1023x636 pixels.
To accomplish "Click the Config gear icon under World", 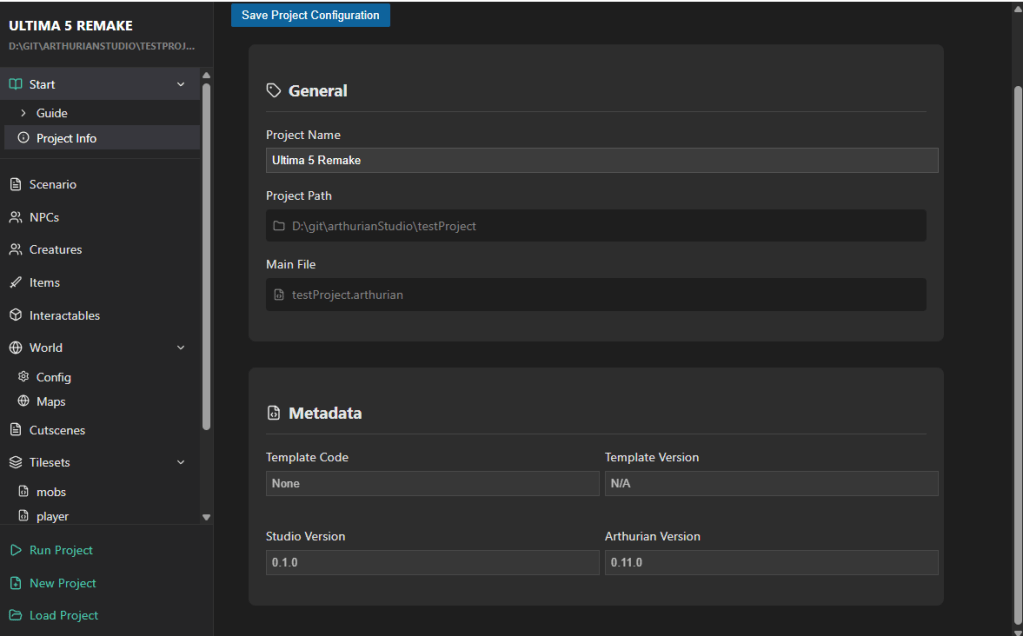I will (23, 376).
